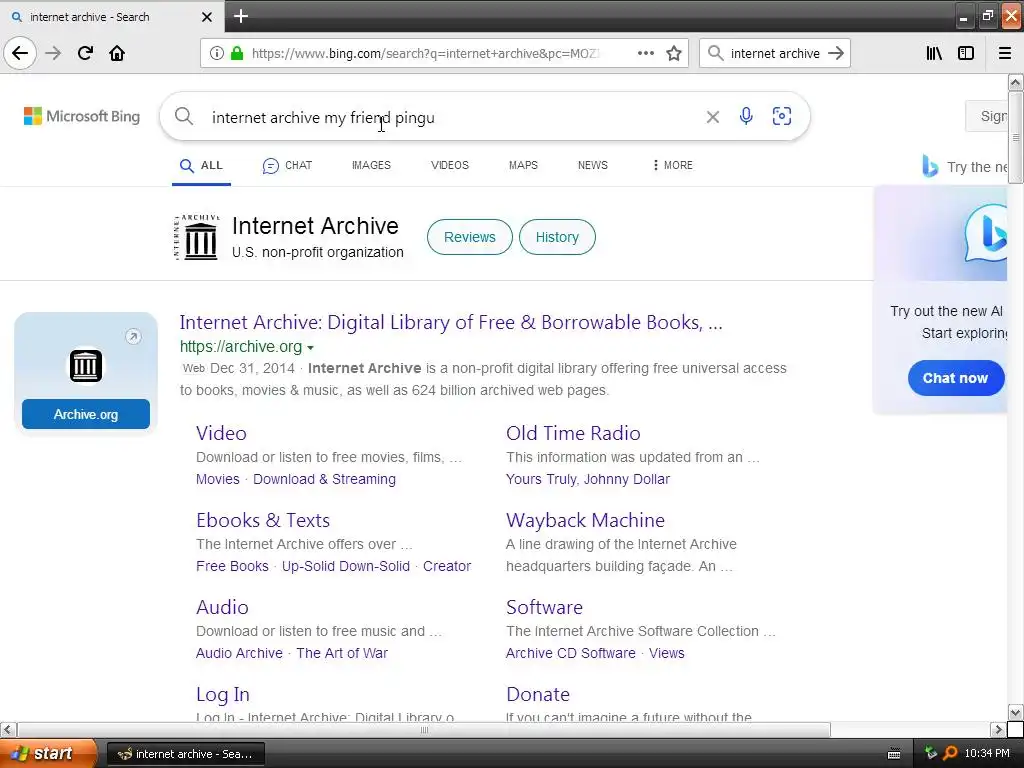Screen dimensions: 1024x768
Task: Open the Archive CD Software sub-link
Action: coord(570,653)
